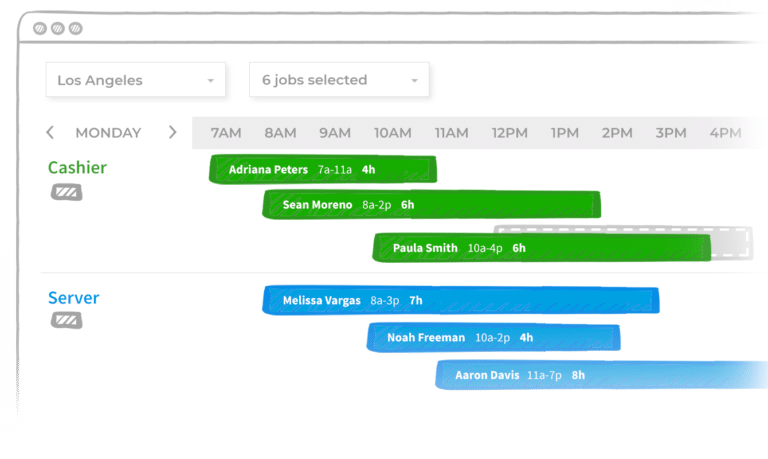This screenshot has width=768, height=459.
Task: Select Paula Smith 10a-4p shift
Action: (x=540, y=248)
